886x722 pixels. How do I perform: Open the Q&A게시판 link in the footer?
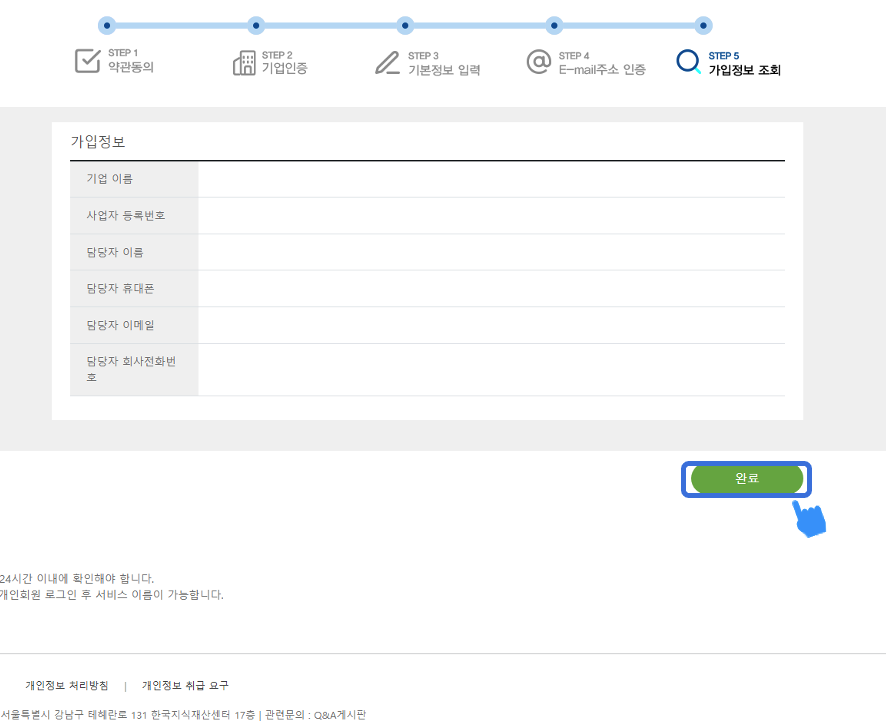340,714
